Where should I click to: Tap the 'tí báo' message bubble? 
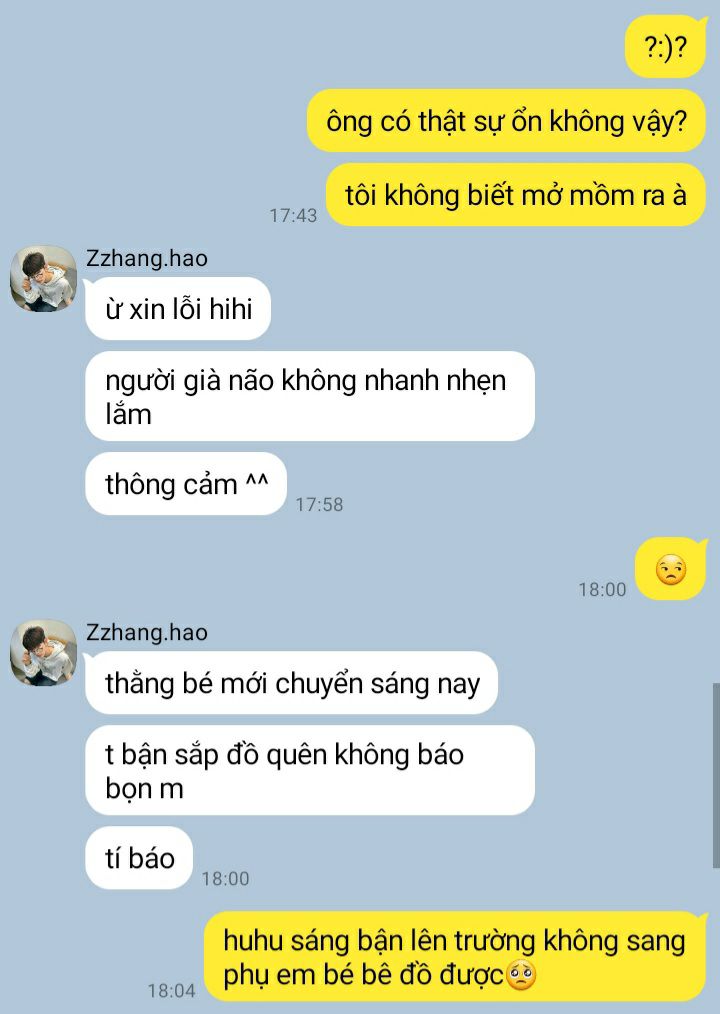point(139,858)
